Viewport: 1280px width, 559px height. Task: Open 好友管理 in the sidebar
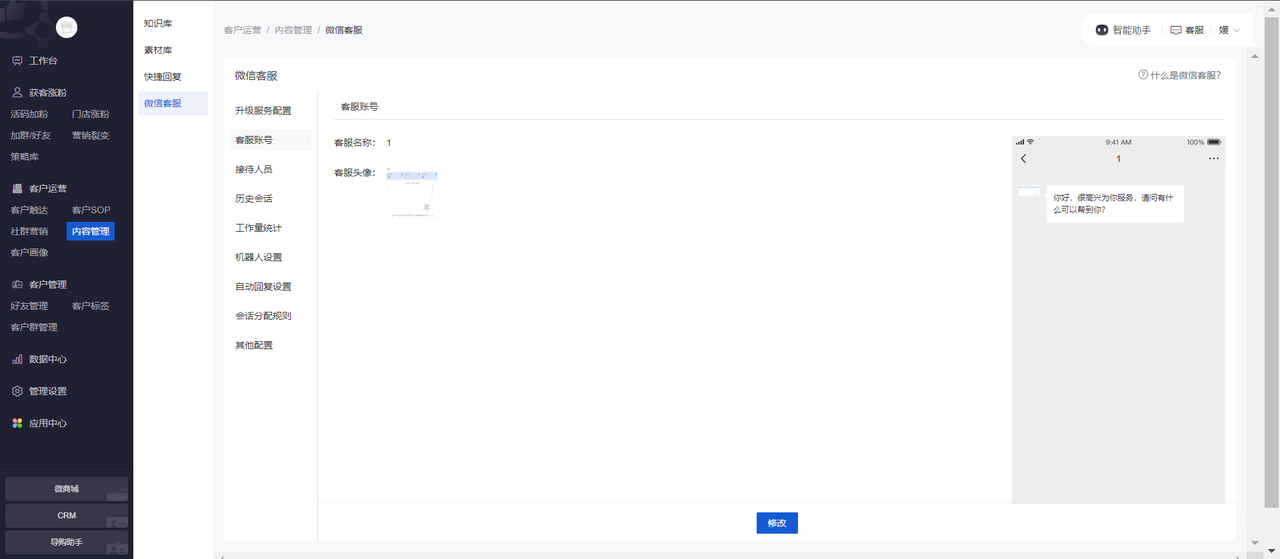[29, 306]
